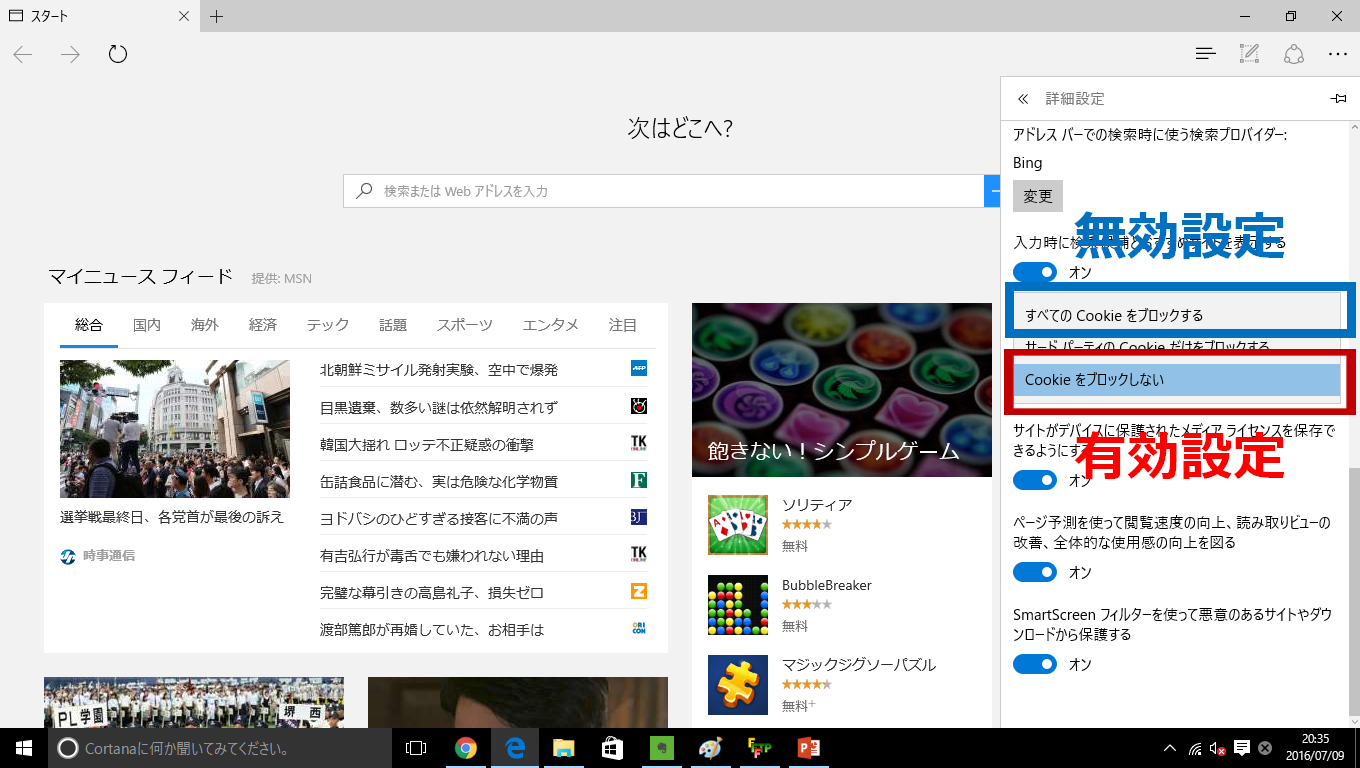
Task: Switch to the 国内 news tab
Action: [x=147, y=325]
